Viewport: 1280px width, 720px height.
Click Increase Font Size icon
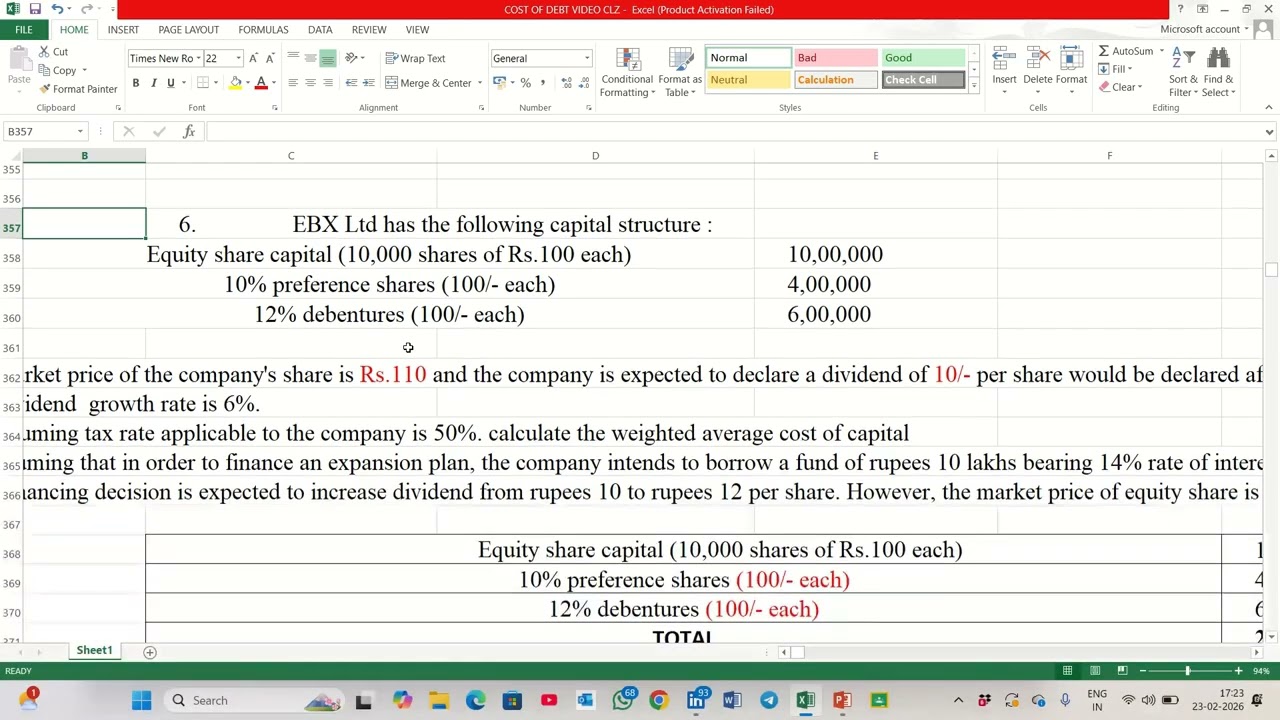pyautogui.click(x=253, y=58)
